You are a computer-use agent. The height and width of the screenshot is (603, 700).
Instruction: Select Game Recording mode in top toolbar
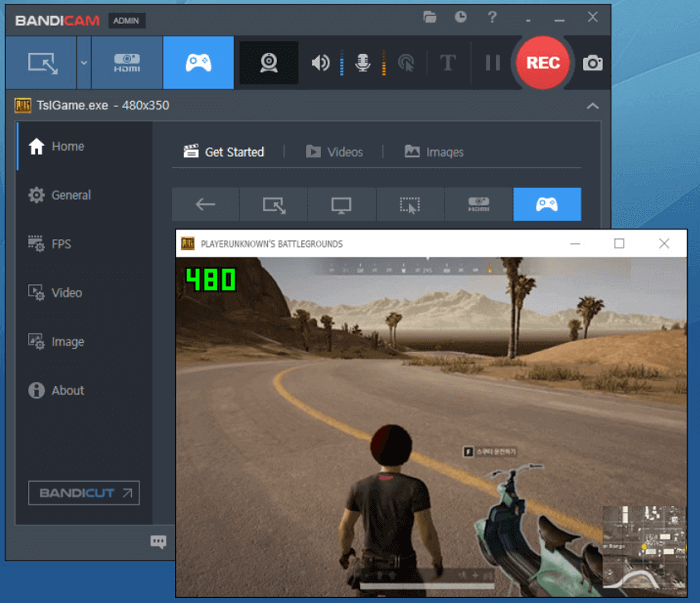click(x=198, y=62)
